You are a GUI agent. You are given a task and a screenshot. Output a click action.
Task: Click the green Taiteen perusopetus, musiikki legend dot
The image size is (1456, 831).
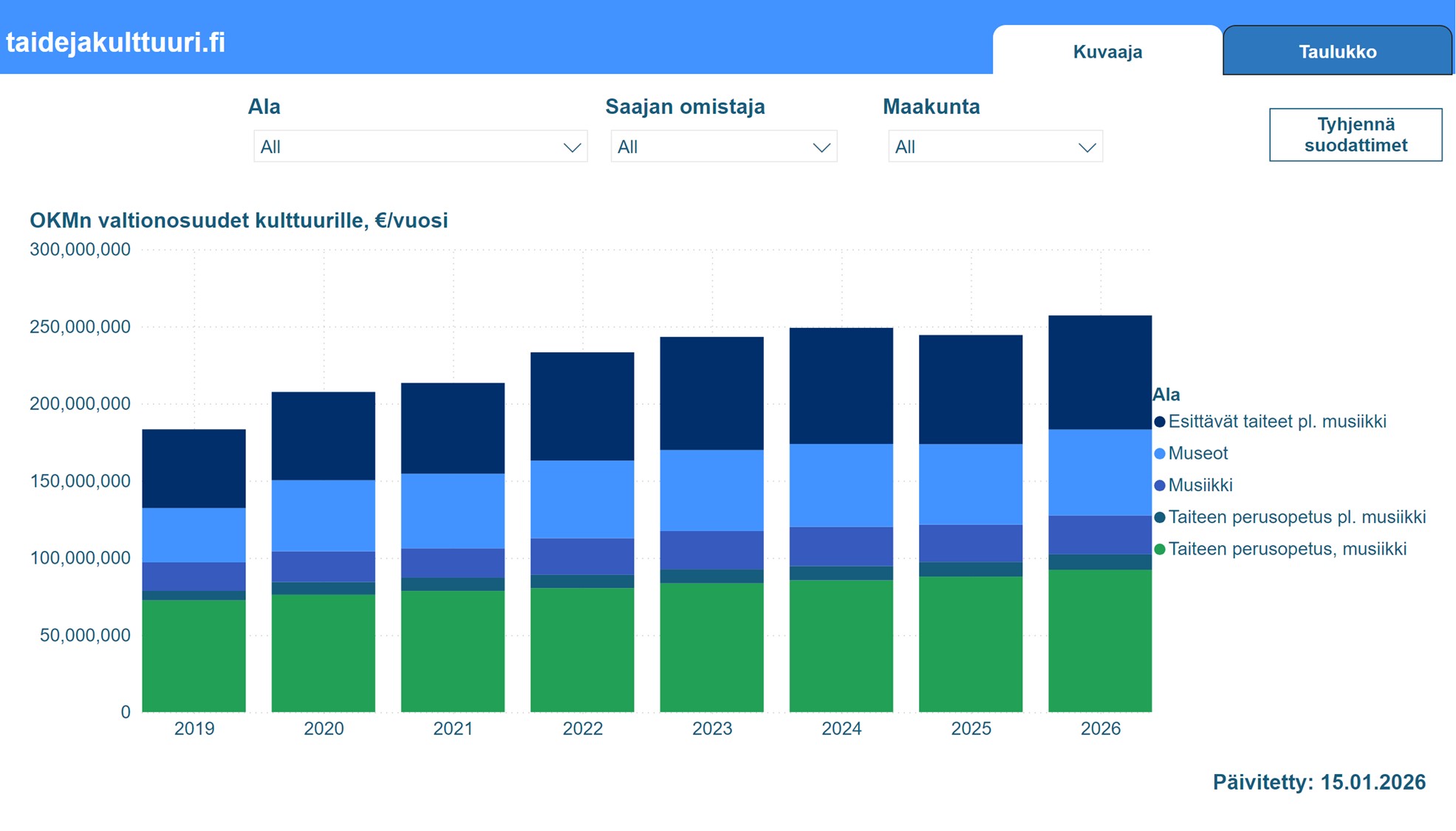tap(1160, 549)
